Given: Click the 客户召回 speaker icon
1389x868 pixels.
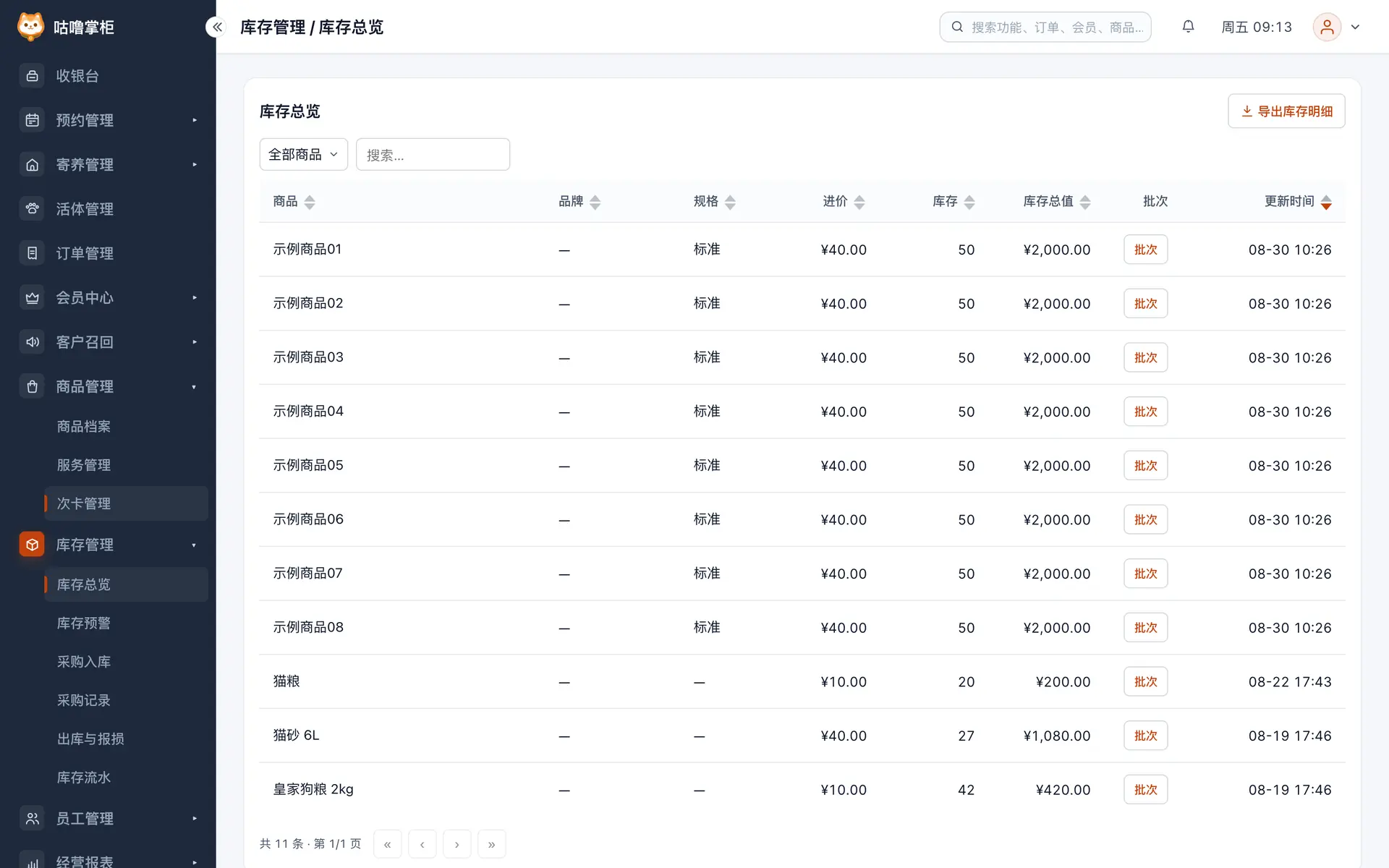Looking at the screenshot, I should (32, 342).
